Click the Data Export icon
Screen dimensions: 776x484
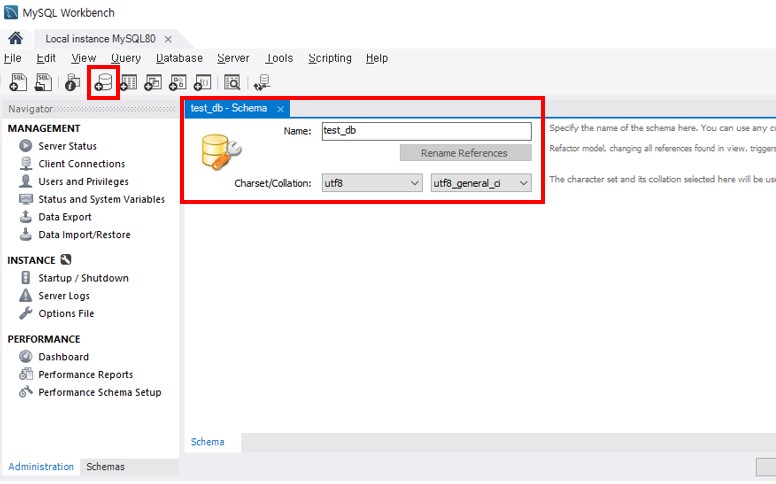[x=26, y=216]
